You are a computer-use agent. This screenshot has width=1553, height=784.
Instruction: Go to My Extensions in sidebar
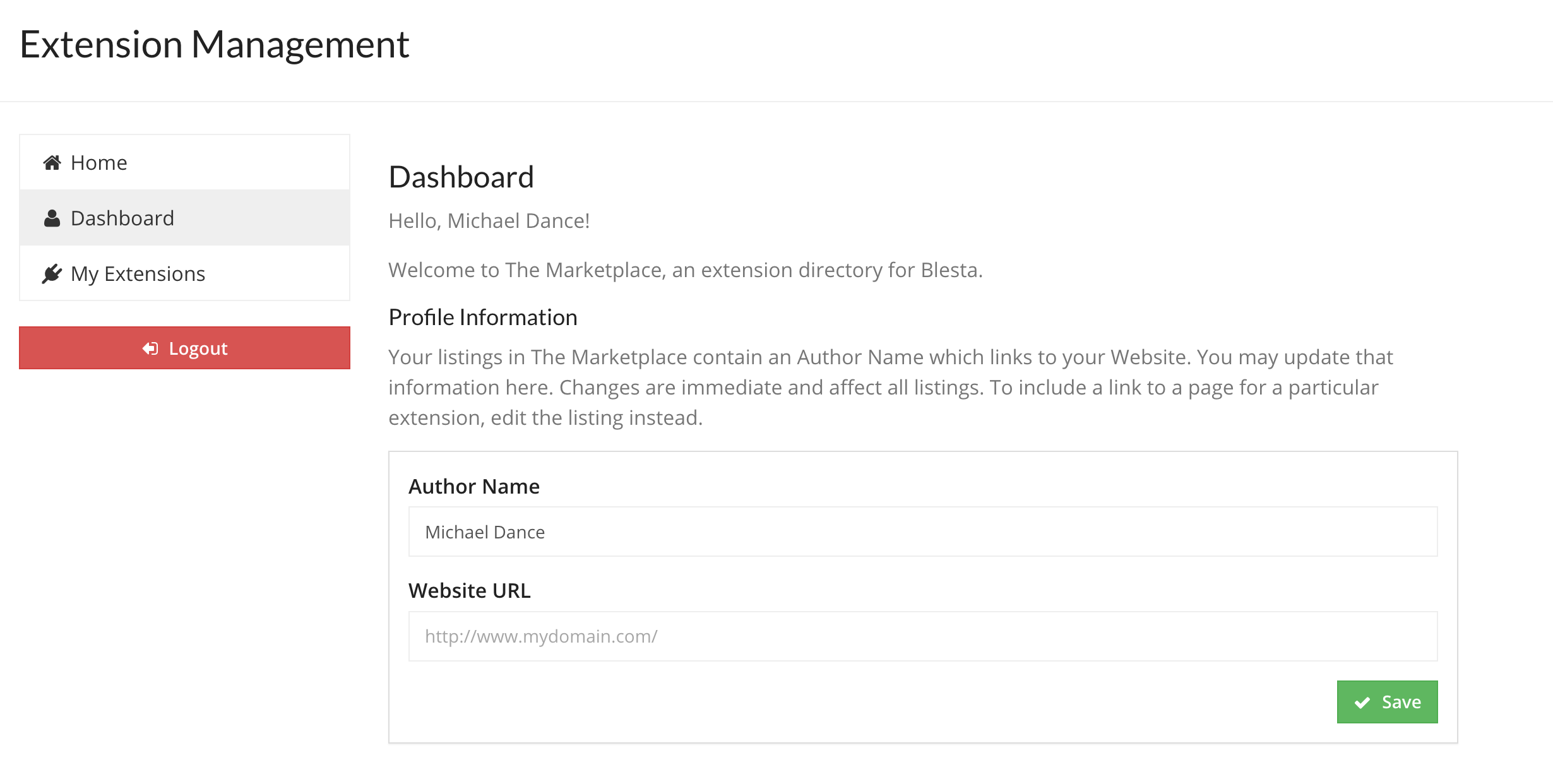[x=138, y=274]
